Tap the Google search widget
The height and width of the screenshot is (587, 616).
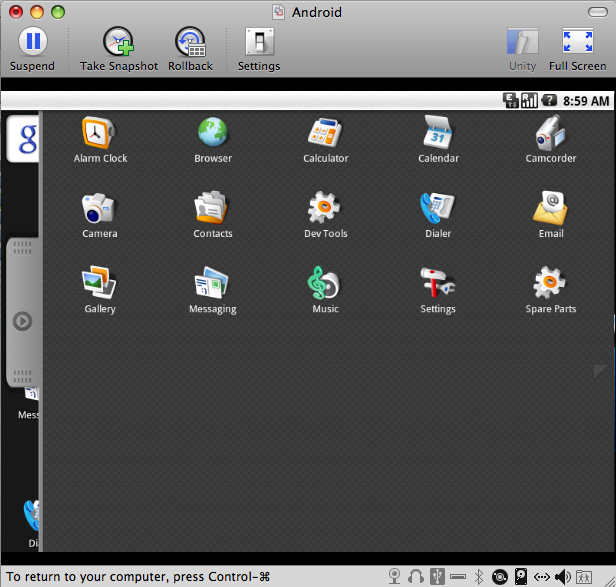23,139
